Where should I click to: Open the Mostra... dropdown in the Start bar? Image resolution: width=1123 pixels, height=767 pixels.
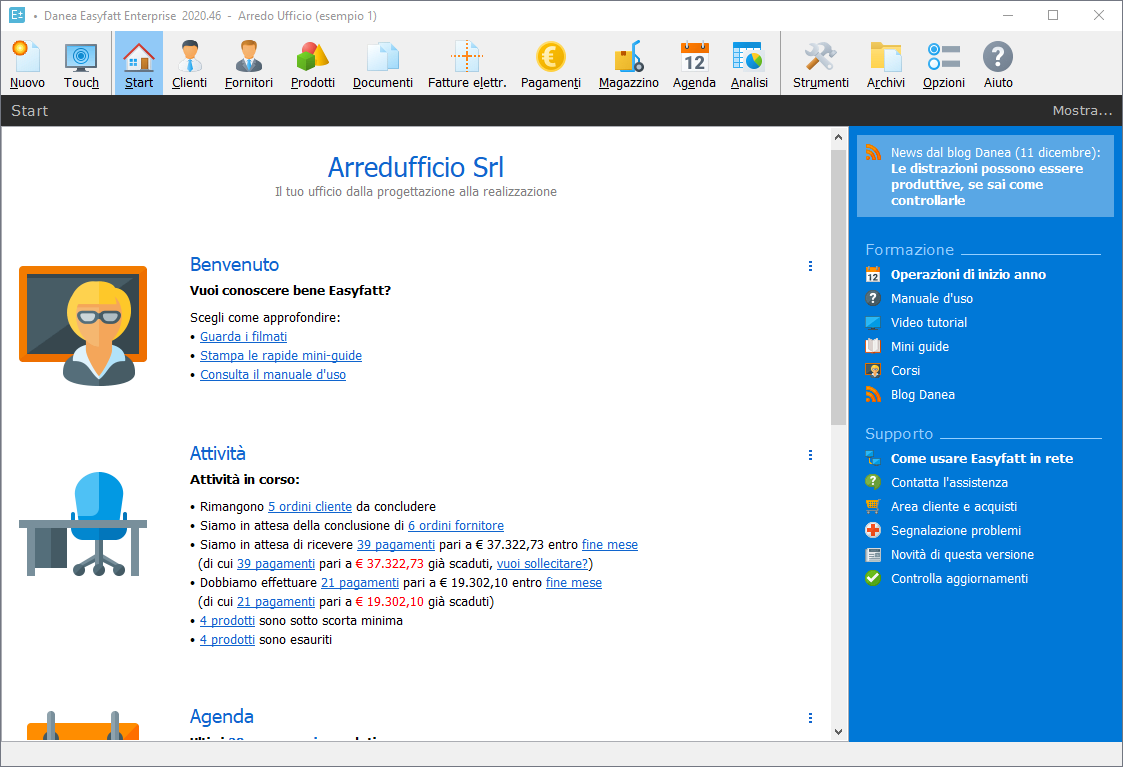point(1082,110)
